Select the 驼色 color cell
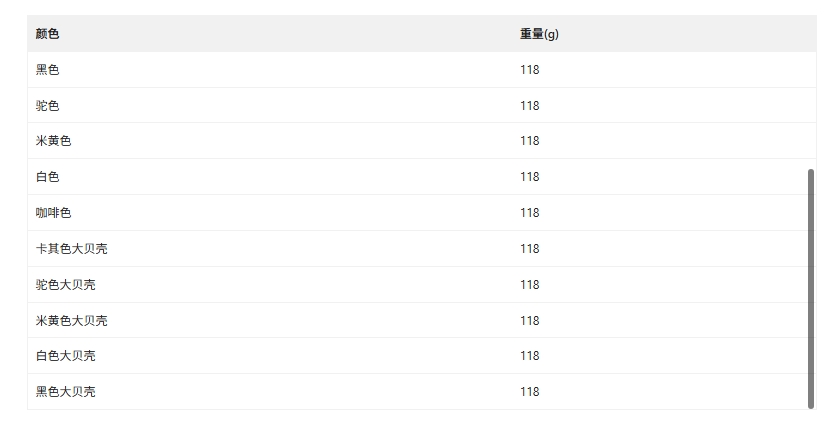This screenshot has height=432, width=840. click(47, 106)
